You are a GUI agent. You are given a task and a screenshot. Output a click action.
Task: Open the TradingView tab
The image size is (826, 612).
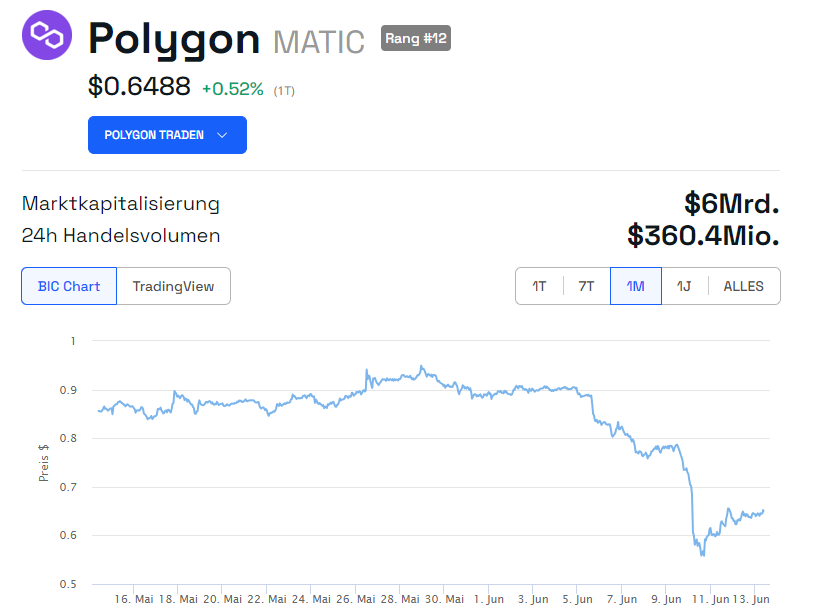pos(173,286)
